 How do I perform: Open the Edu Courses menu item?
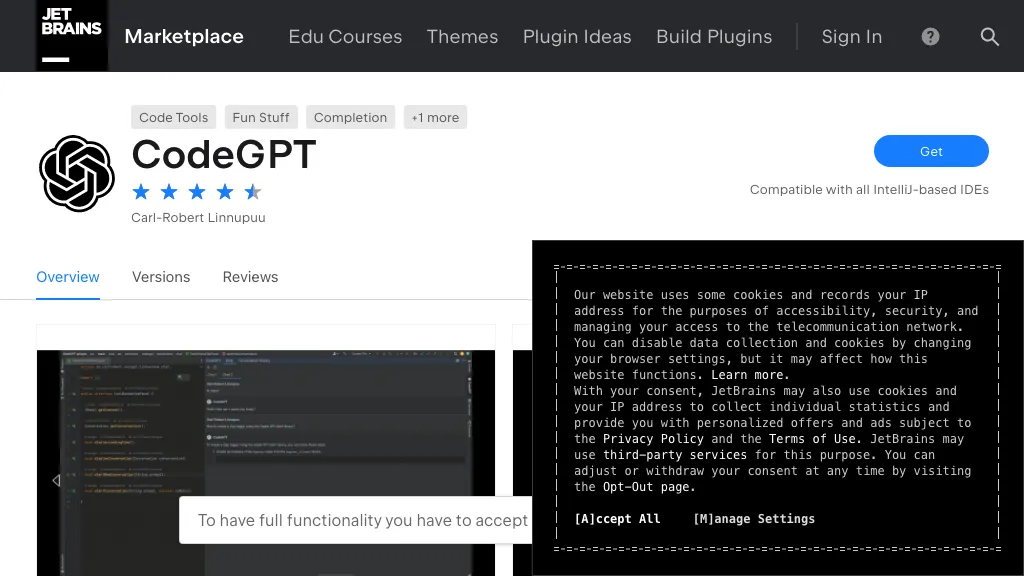pyautogui.click(x=345, y=37)
